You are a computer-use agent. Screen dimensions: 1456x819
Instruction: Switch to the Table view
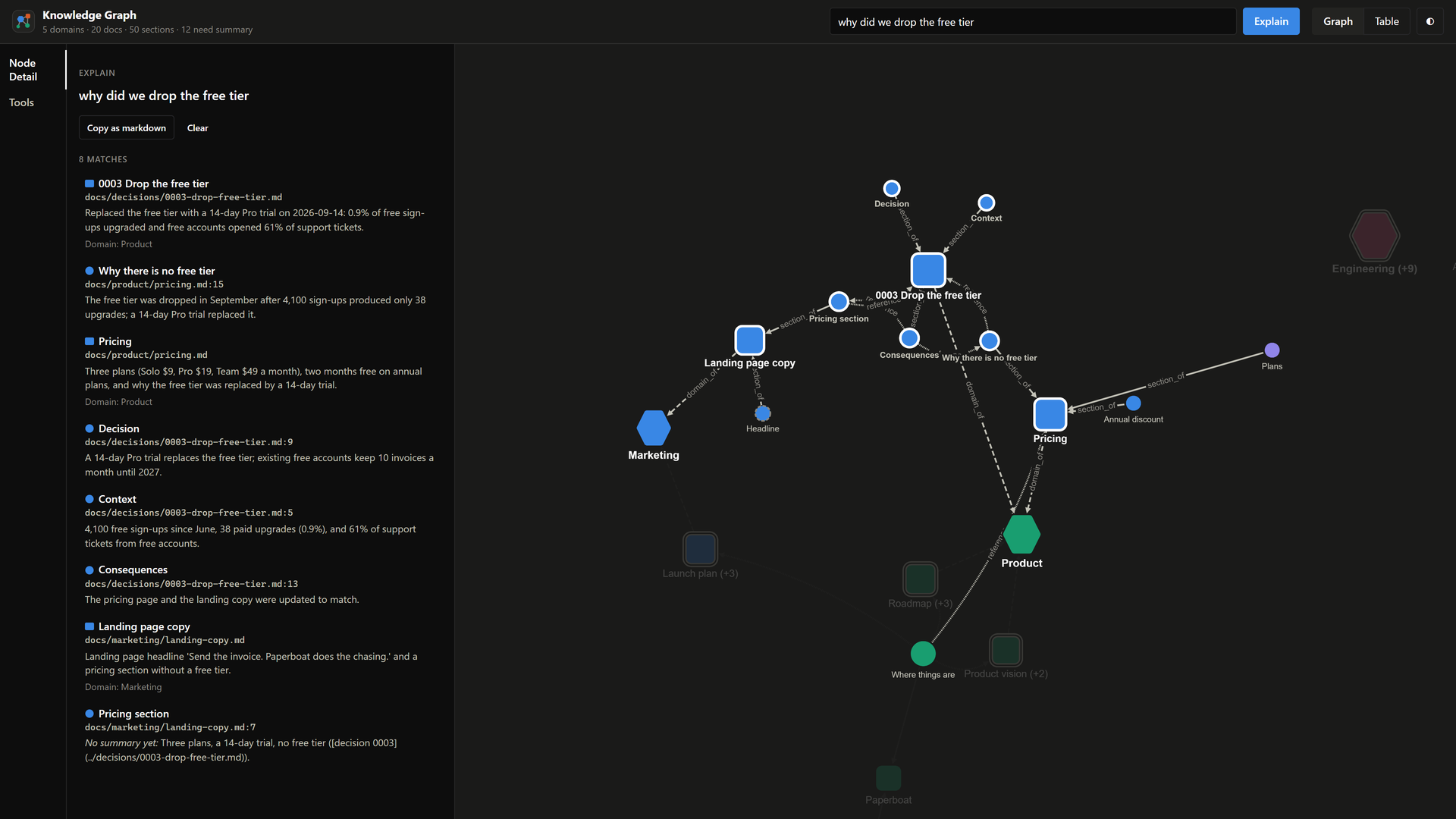tap(1386, 21)
